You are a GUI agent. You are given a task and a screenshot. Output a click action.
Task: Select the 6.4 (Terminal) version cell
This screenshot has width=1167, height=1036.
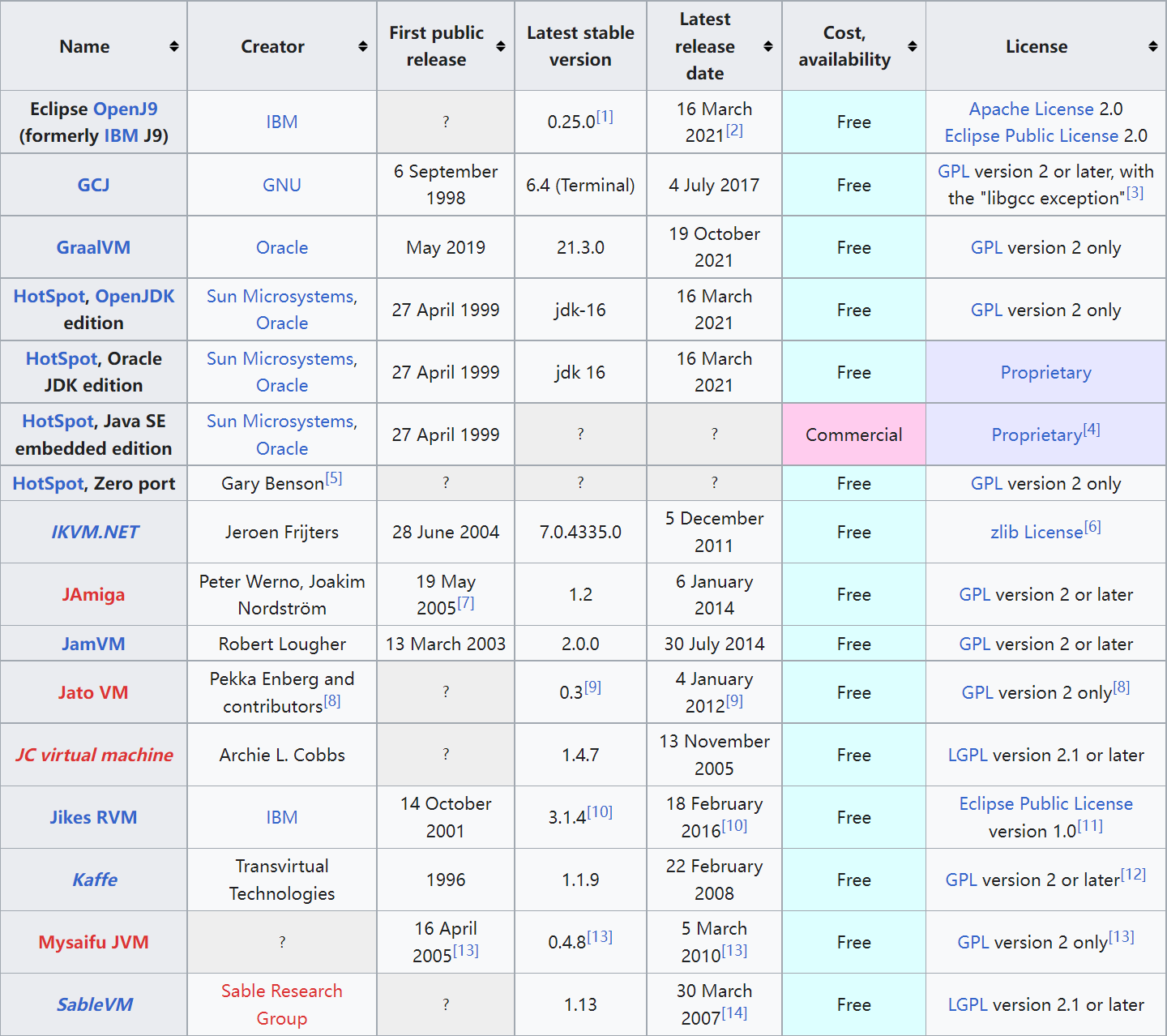coord(580,185)
